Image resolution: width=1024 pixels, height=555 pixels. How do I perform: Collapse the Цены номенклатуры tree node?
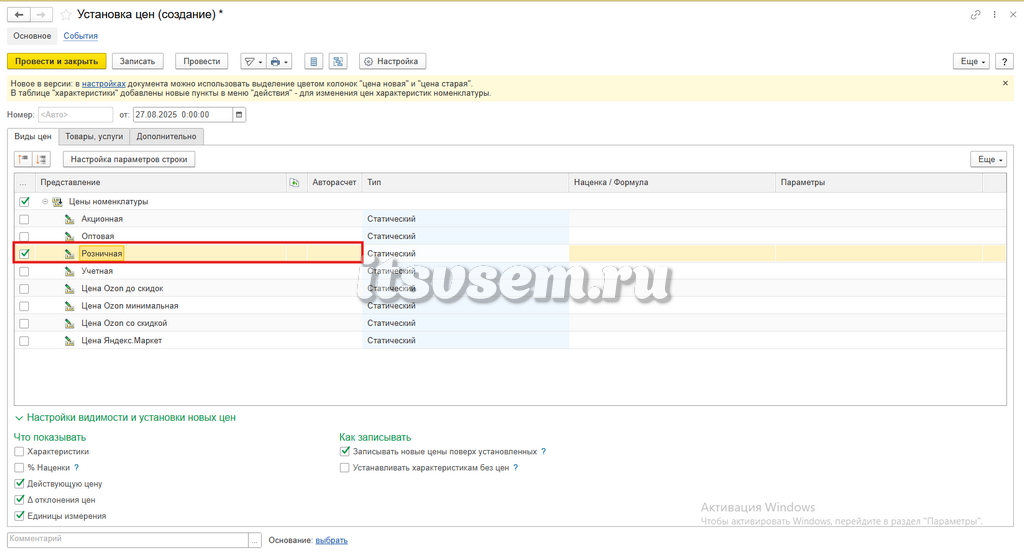(x=45, y=202)
